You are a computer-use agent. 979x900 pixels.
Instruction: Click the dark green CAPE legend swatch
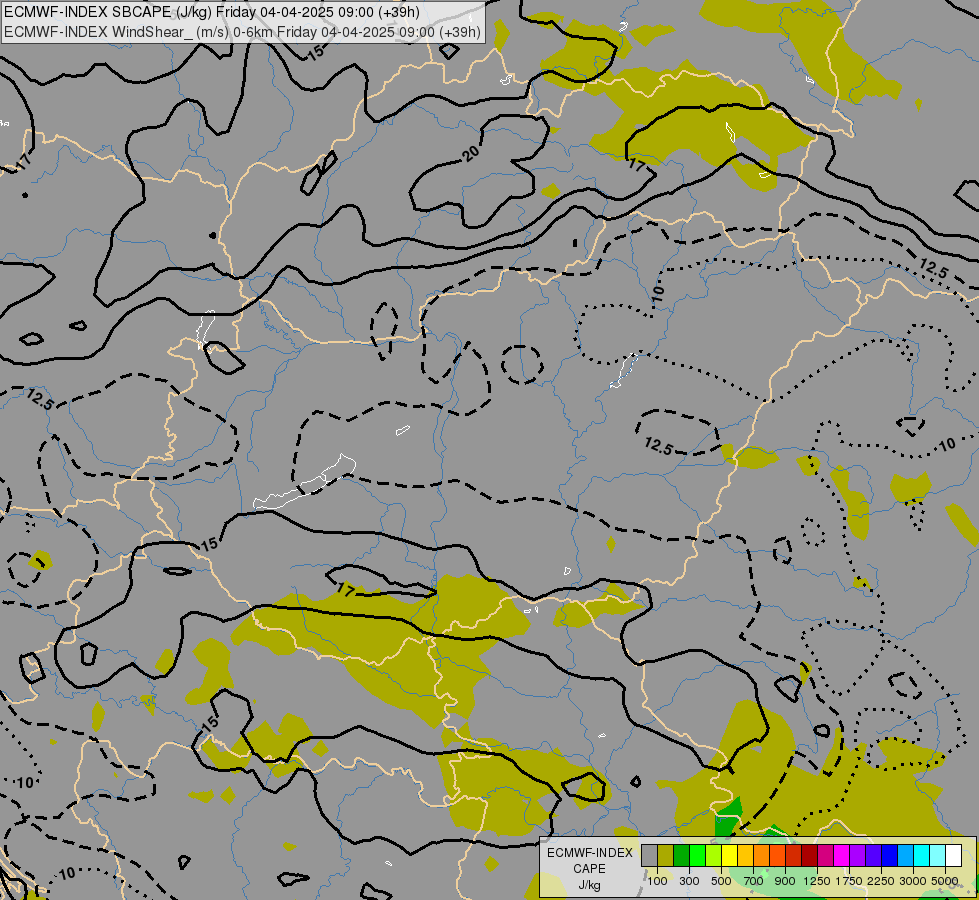click(681, 856)
